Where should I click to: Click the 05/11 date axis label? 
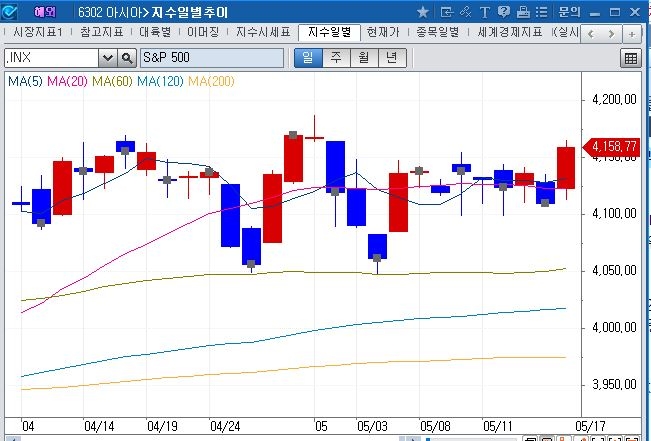498,426
